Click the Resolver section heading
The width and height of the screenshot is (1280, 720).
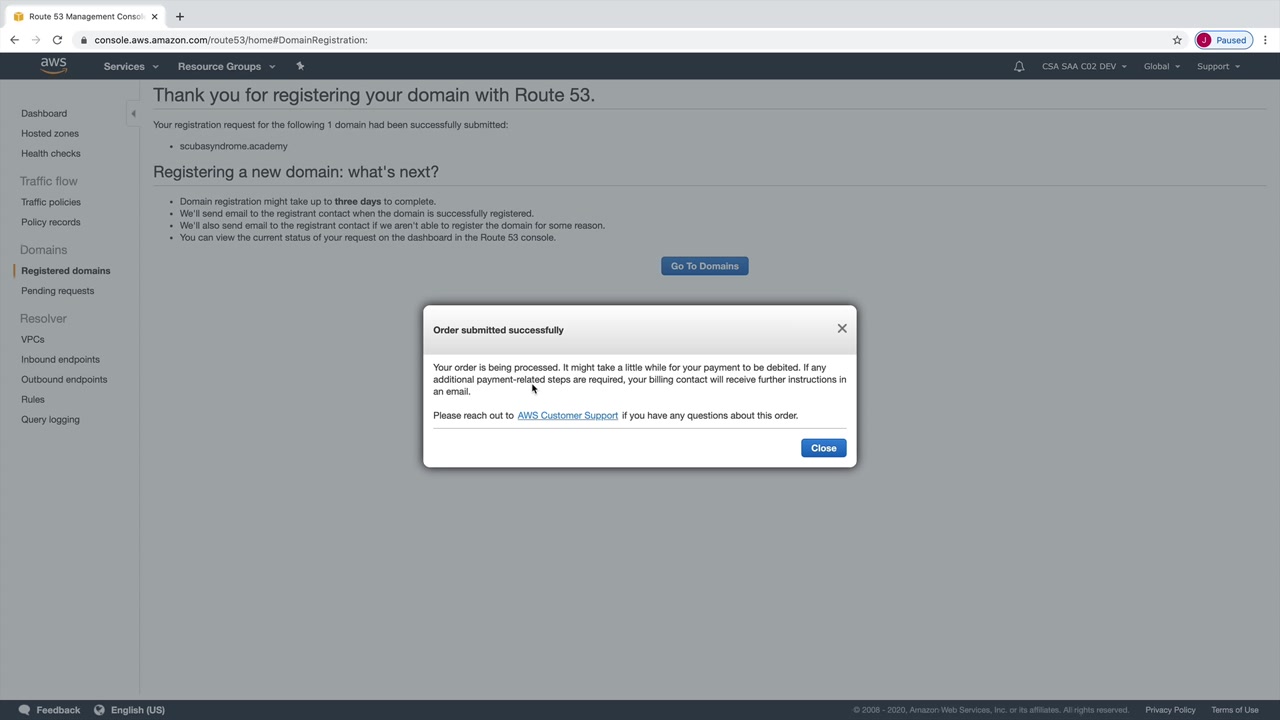tap(43, 318)
